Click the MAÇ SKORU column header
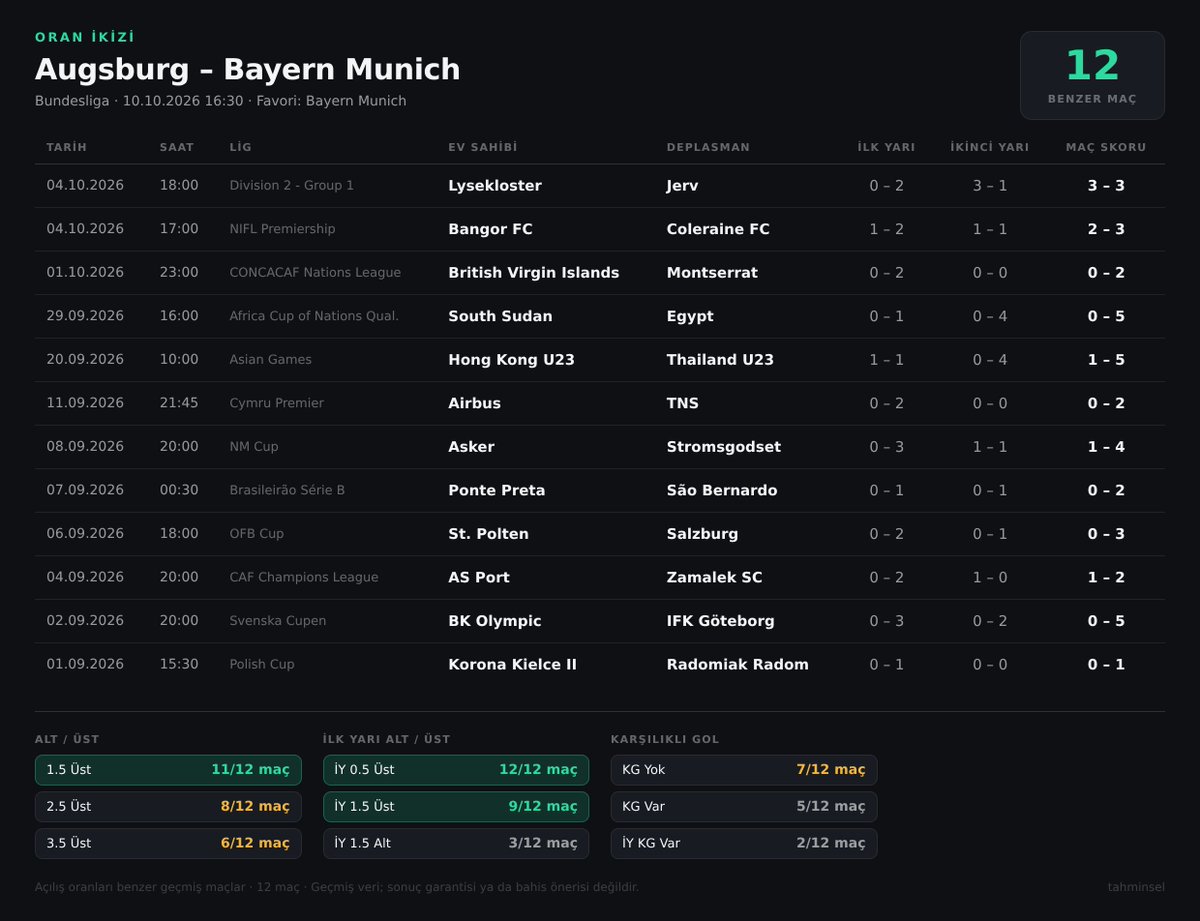 (x=1106, y=147)
